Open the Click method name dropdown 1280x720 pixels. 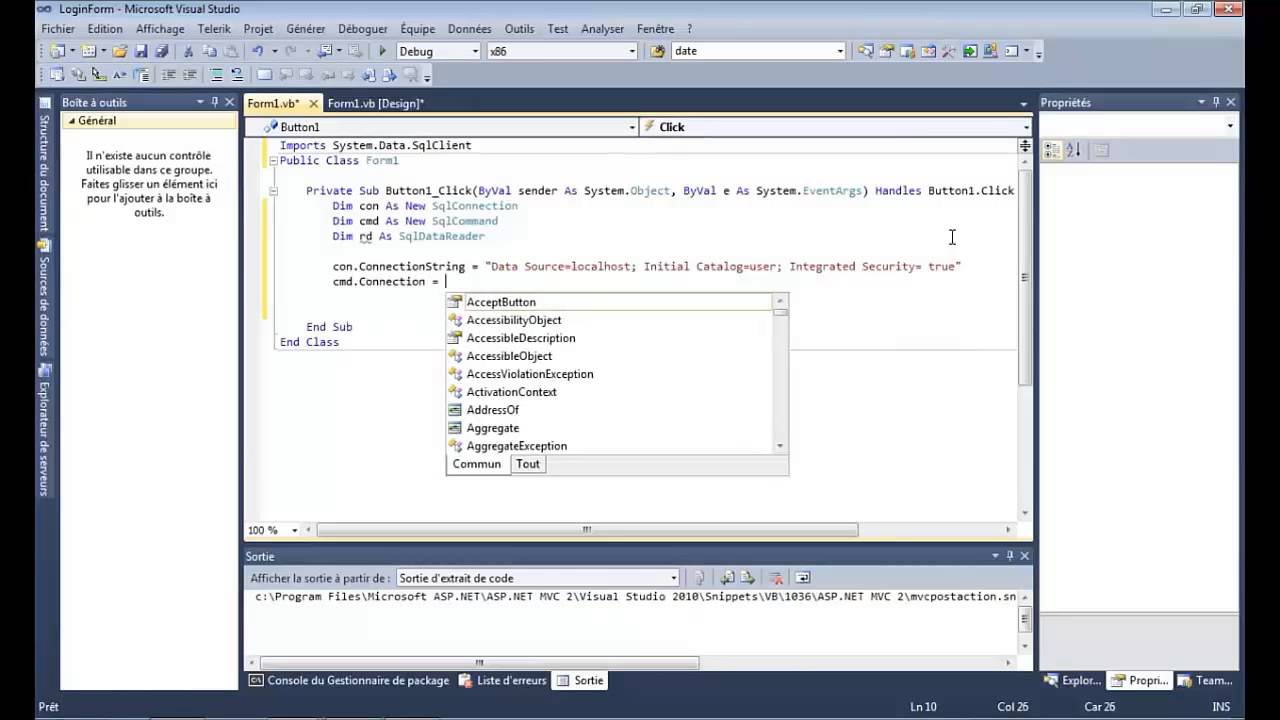click(x=1026, y=127)
